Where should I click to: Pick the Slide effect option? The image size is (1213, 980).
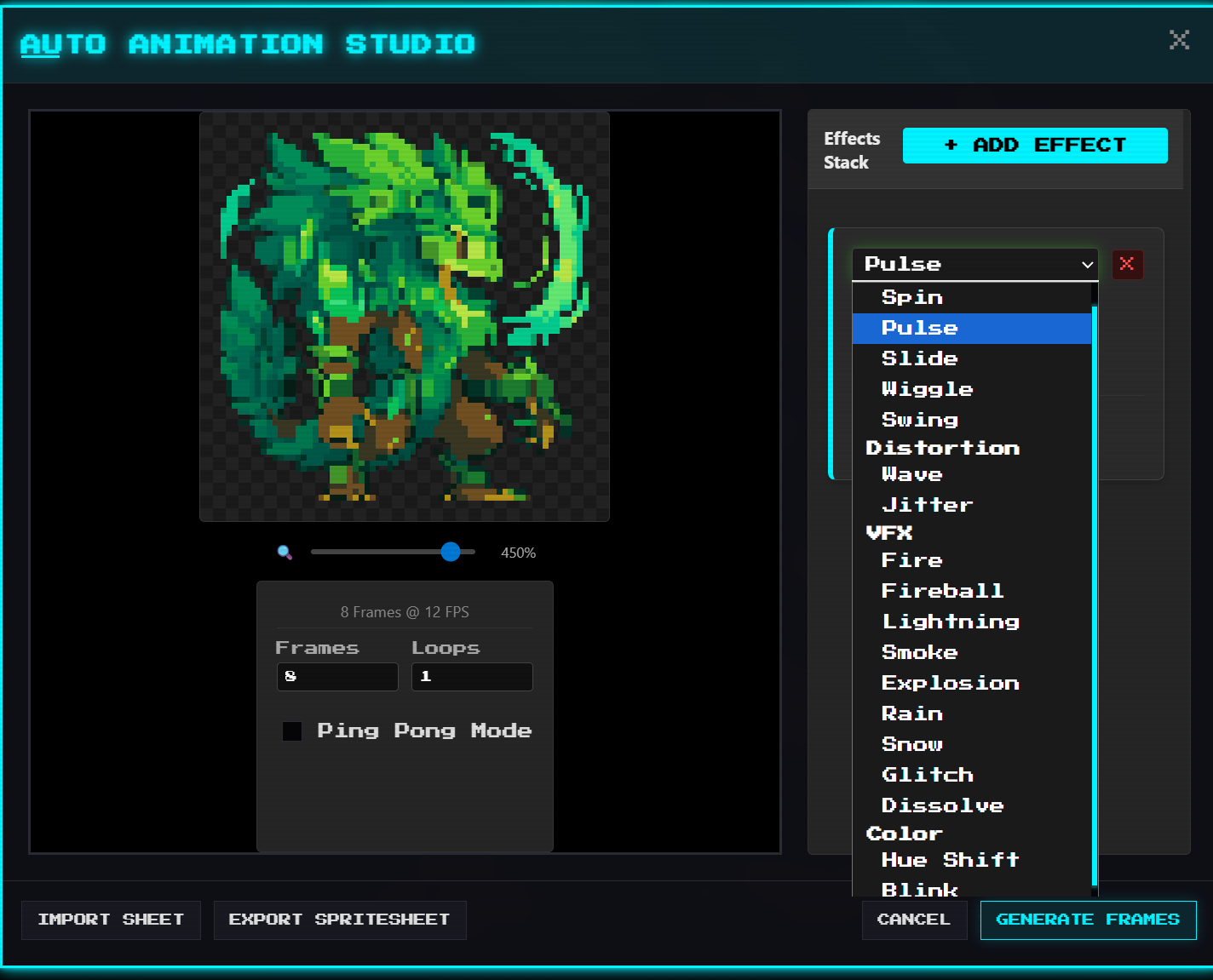(972, 359)
